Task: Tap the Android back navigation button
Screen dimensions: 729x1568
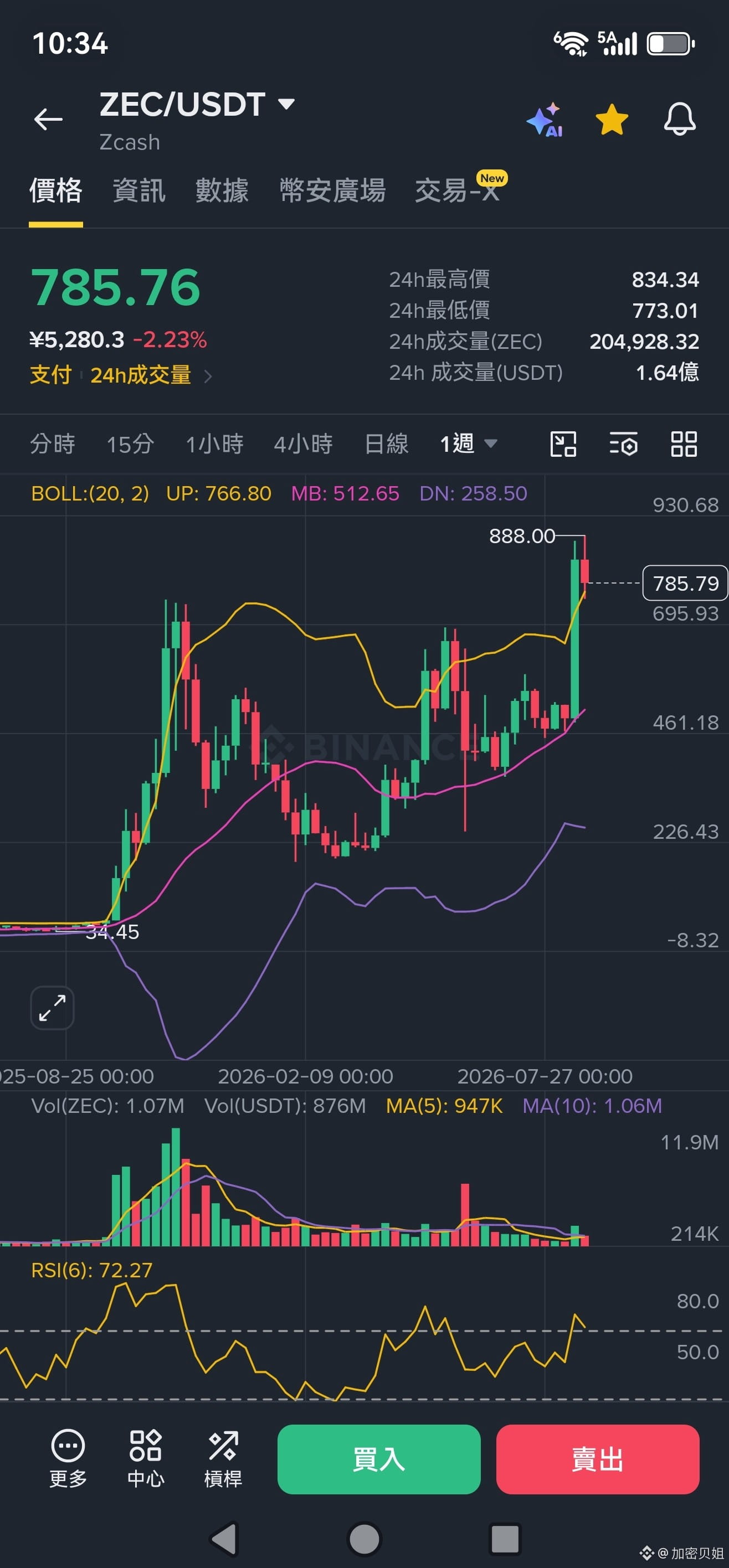Action: 224,1539
